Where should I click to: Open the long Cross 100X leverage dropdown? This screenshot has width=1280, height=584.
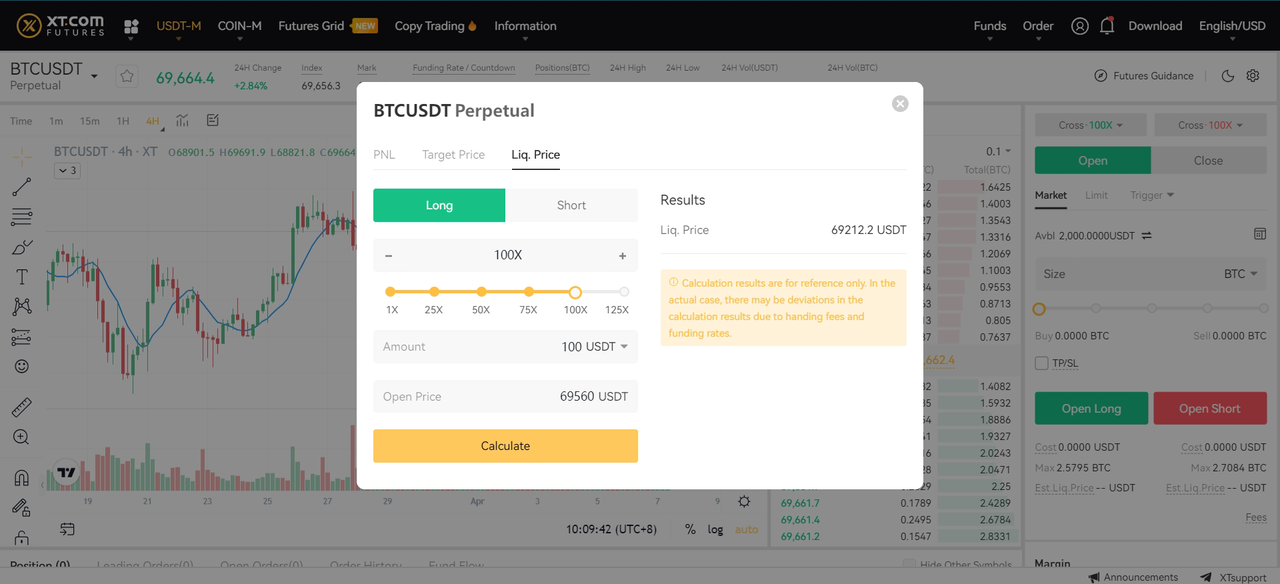[1091, 125]
